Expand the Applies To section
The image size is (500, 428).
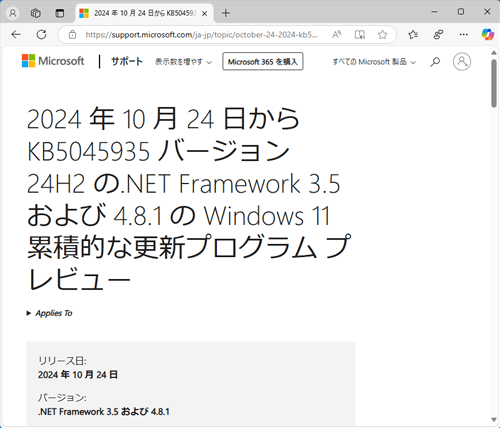pyautogui.click(x=49, y=313)
